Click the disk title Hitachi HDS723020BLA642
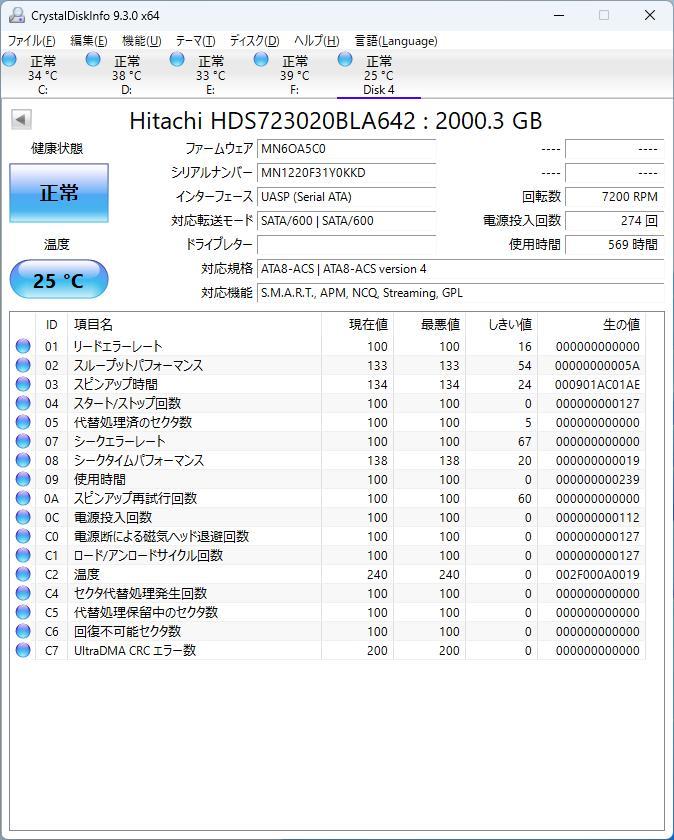The height and width of the screenshot is (840, 674). click(x=272, y=121)
